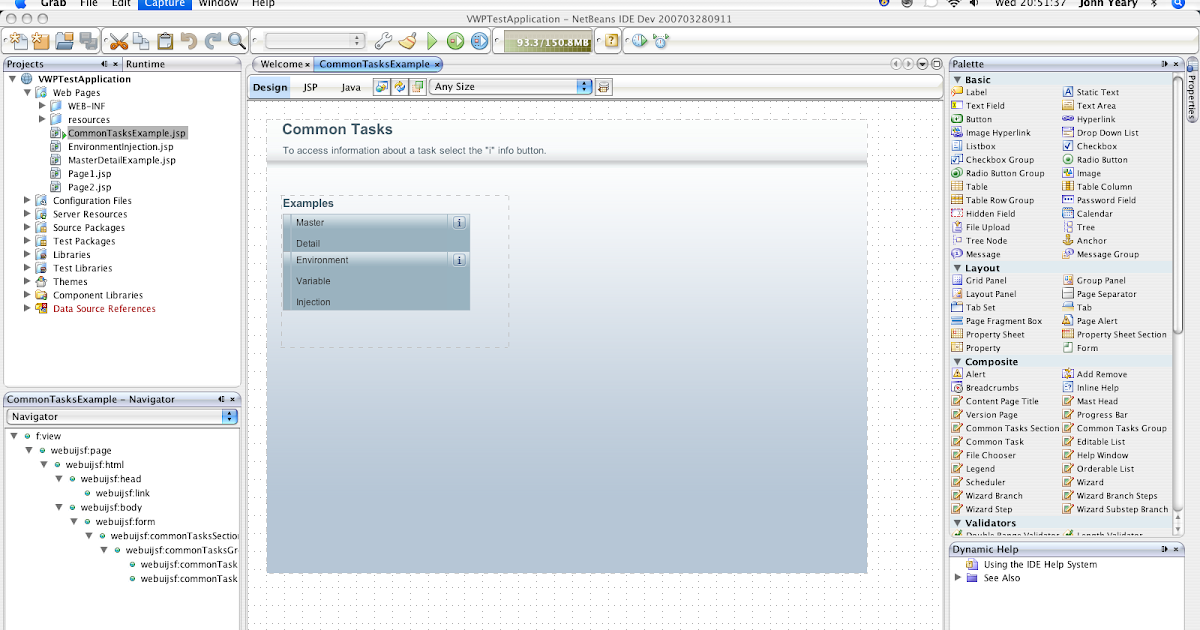Collapse the Web Pages folder

tap(27, 93)
